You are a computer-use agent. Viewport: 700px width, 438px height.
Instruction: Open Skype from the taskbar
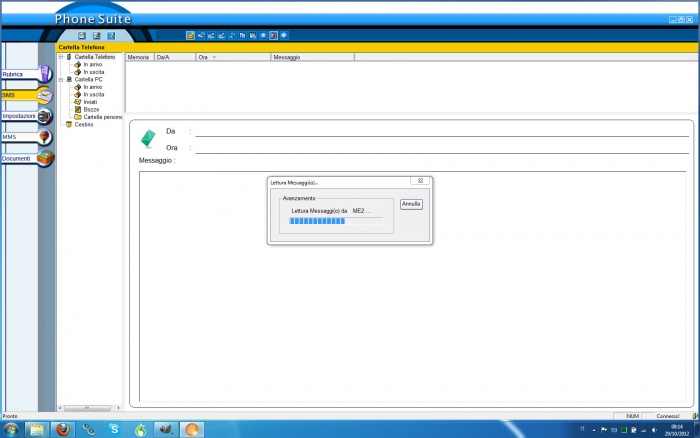[x=114, y=430]
